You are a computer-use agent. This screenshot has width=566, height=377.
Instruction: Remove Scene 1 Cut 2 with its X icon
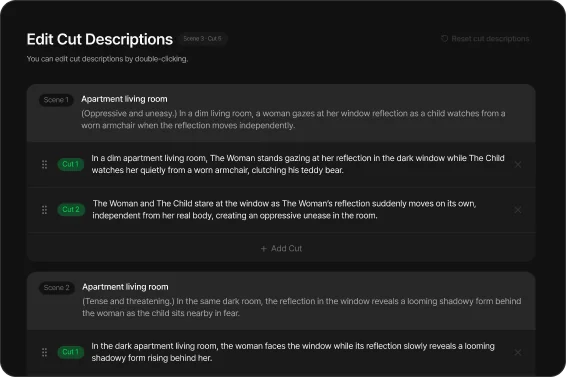518,210
